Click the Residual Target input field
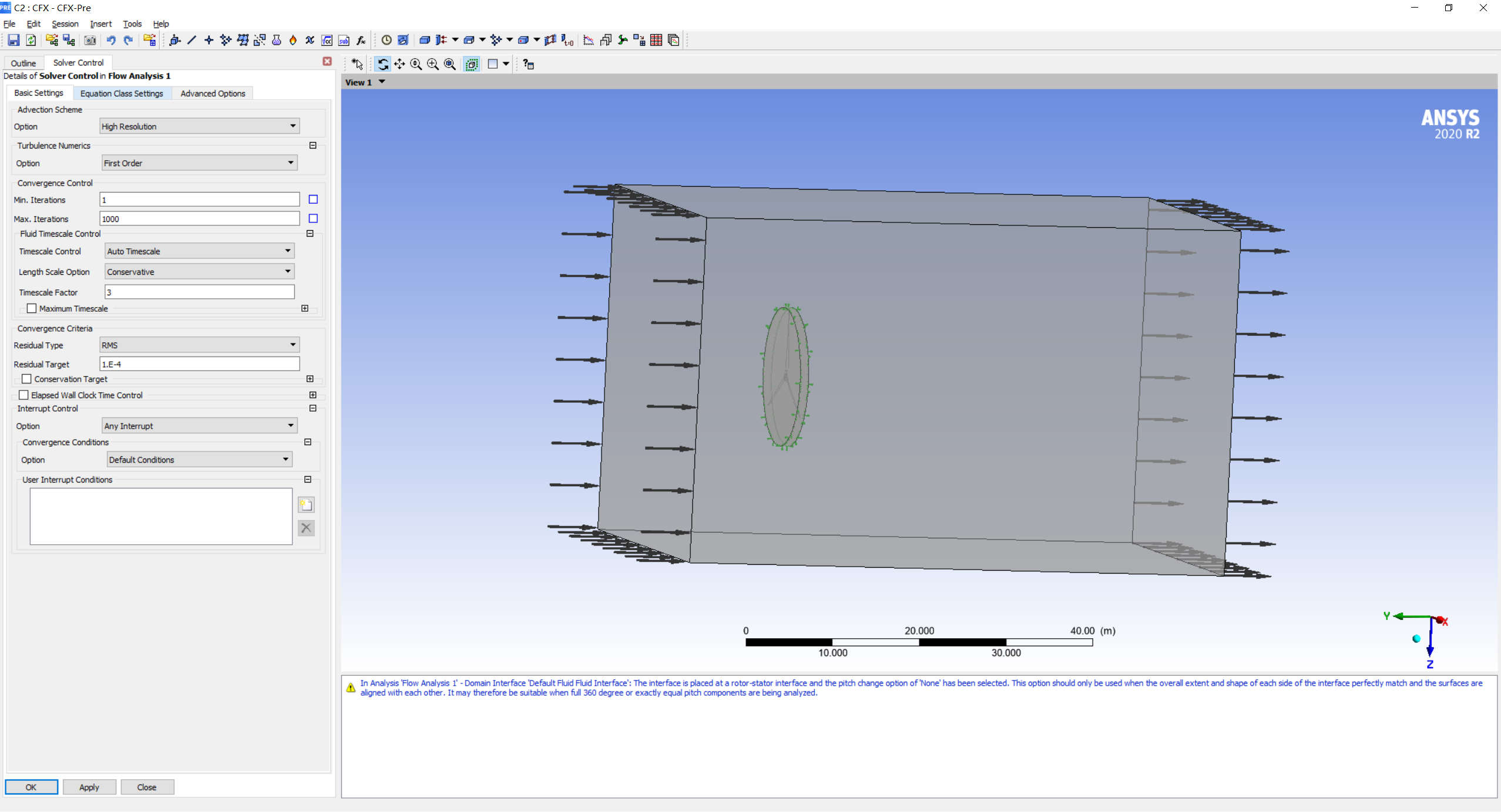The height and width of the screenshot is (812, 1501). [200, 364]
